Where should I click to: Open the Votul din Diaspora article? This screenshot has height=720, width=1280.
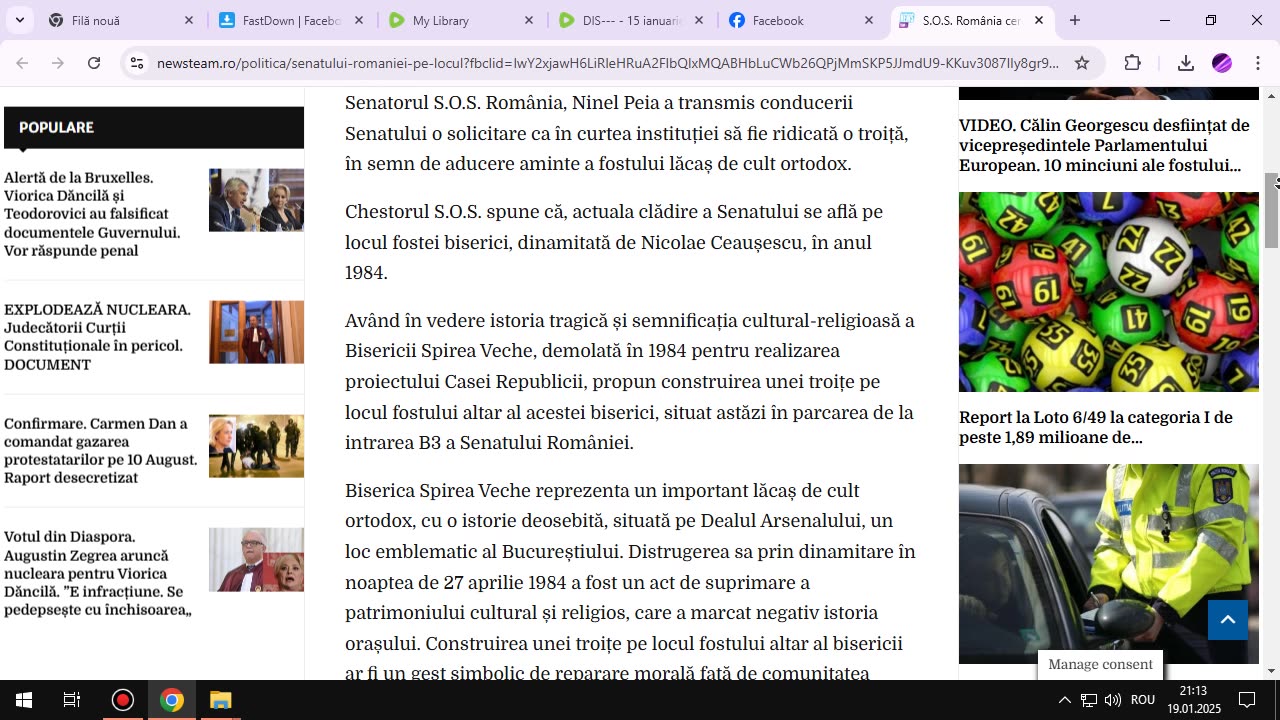(x=97, y=574)
